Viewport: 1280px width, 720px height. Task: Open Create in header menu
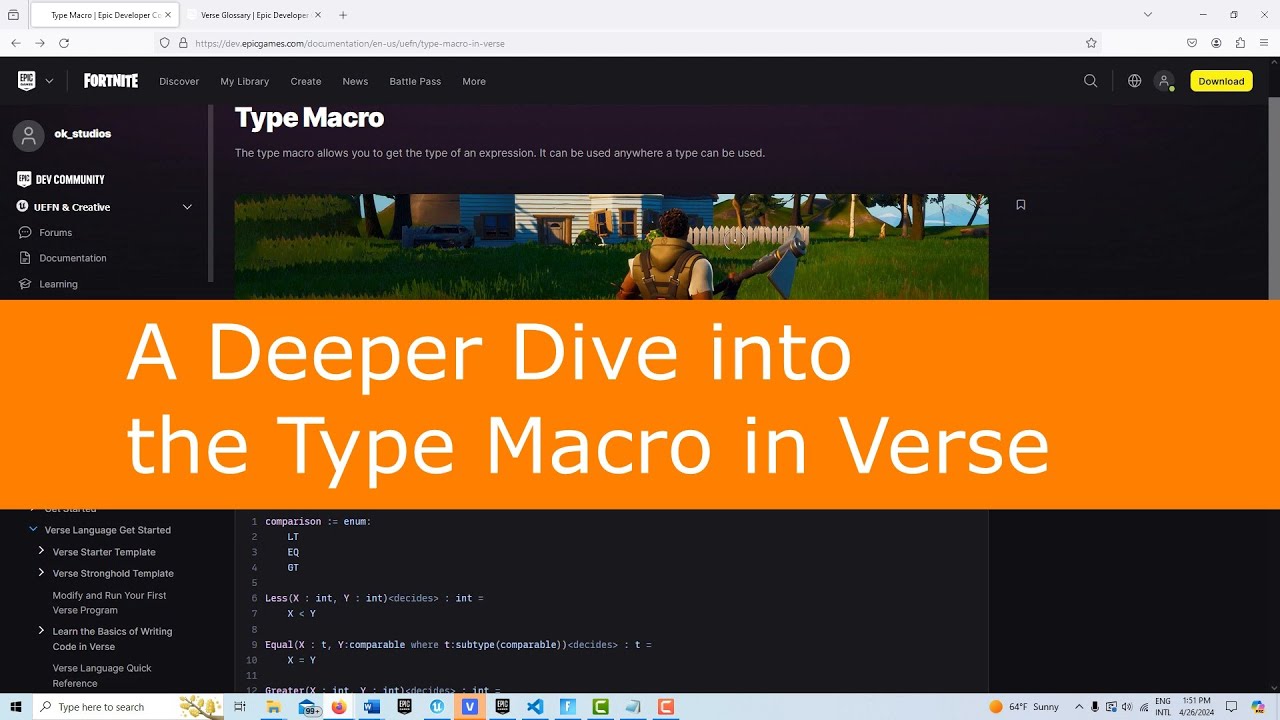coord(306,81)
